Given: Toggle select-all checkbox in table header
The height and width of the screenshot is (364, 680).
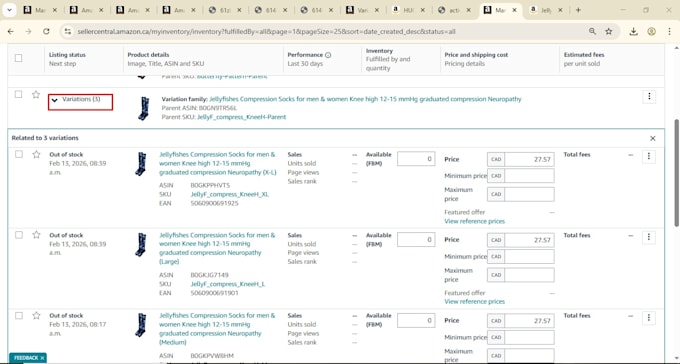Looking at the screenshot, I should pyautogui.click(x=18, y=58).
